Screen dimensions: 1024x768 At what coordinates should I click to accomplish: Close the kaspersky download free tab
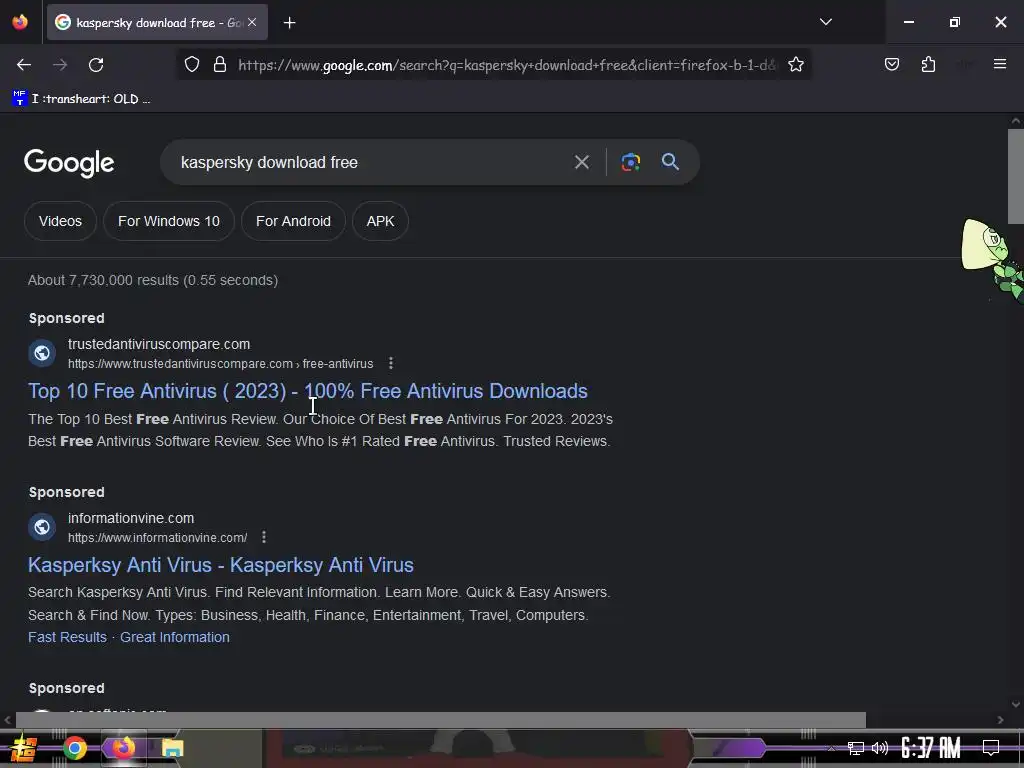[x=252, y=22]
